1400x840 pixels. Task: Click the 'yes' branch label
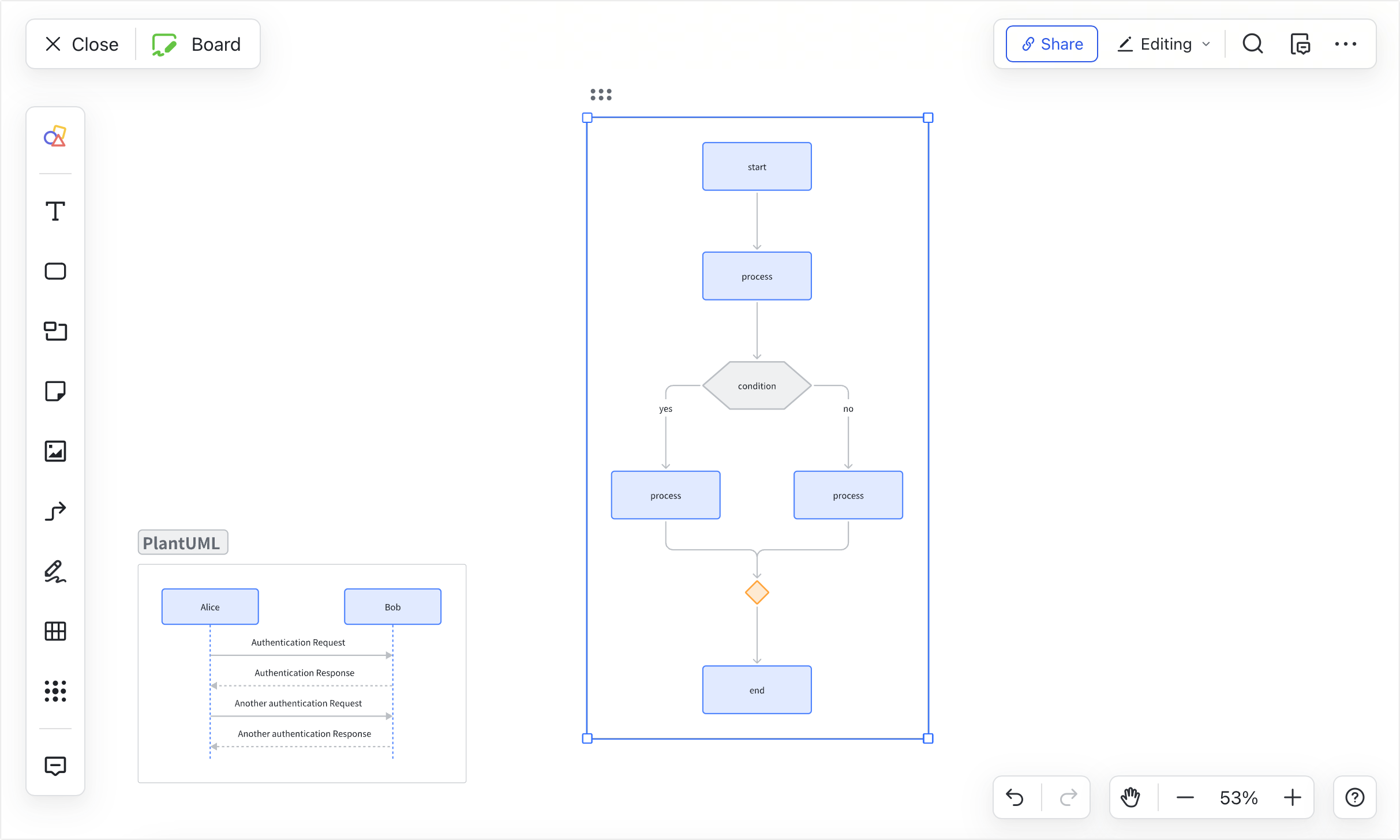[666, 408]
